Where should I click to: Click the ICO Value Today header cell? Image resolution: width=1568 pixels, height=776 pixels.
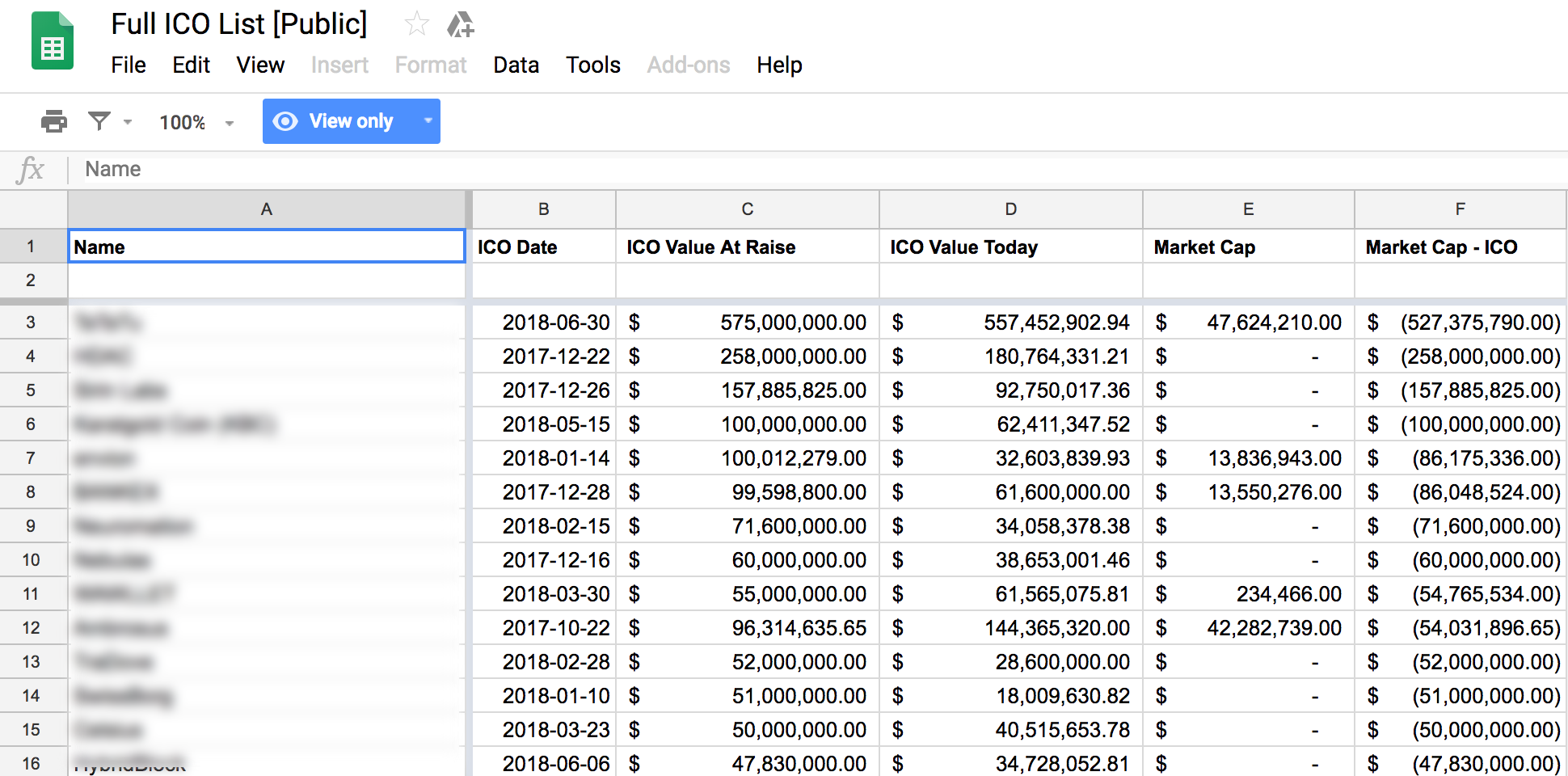click(x=1011, y=247)
